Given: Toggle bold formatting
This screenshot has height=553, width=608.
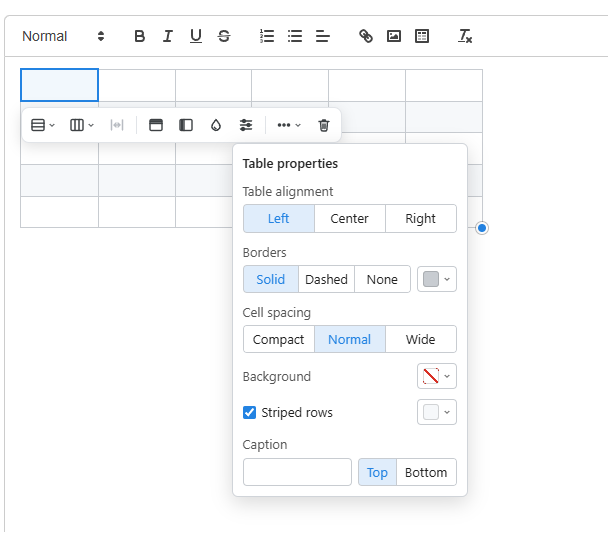Looking at the screenshot, I should (x=140, y=36).
